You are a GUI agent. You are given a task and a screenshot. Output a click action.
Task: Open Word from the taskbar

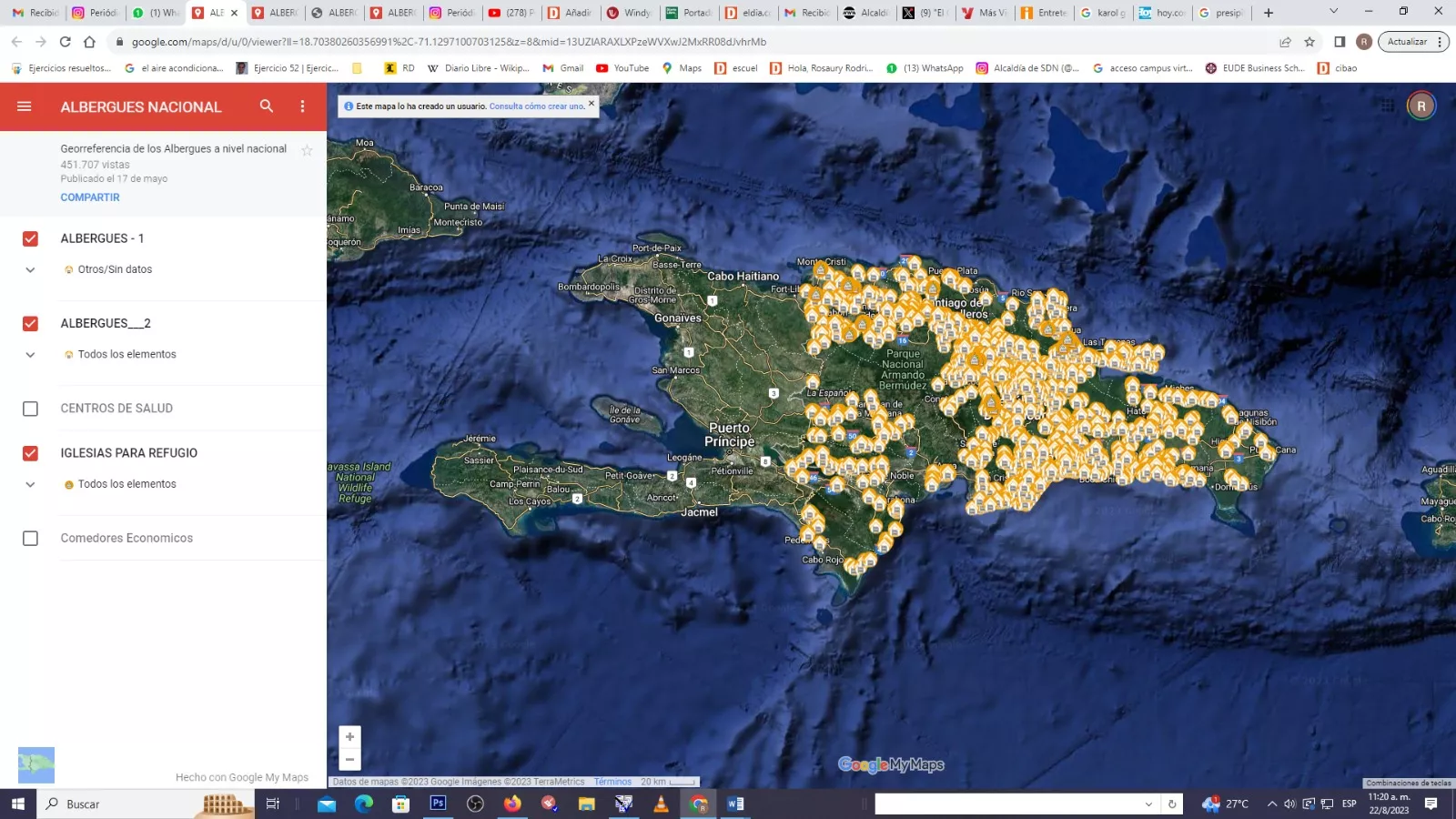[735, 804]
